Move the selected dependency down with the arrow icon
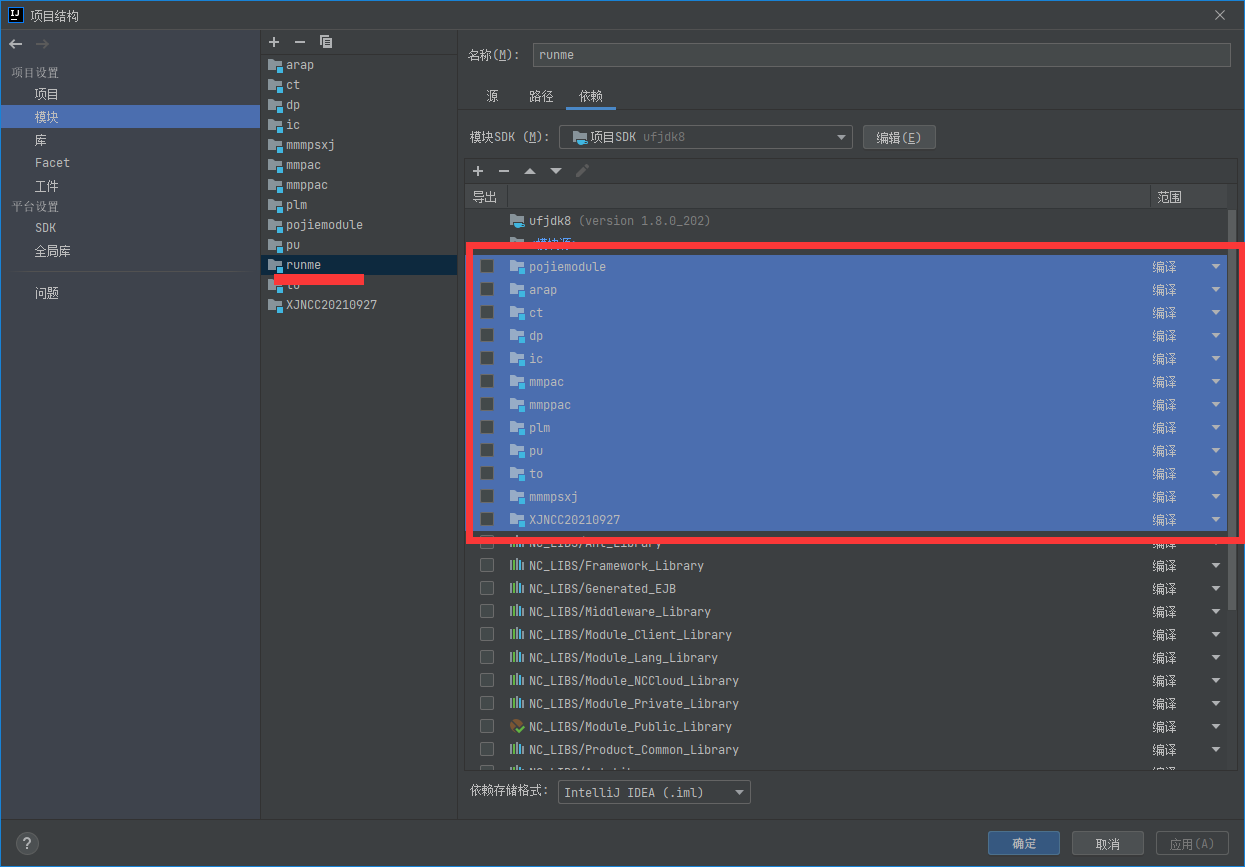Screen dimensions: 1245x867 (556, 171)
